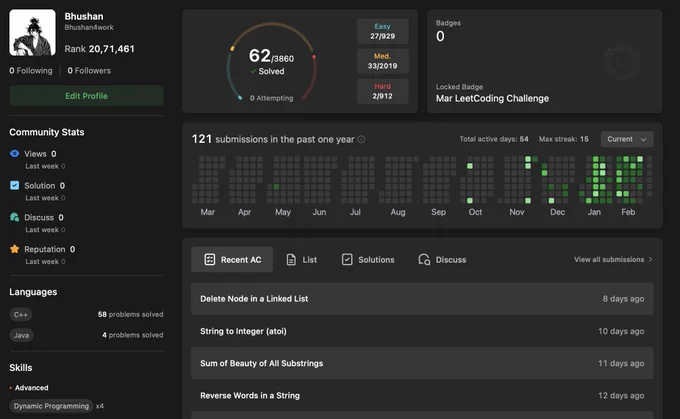Open Reverse Words in a String

coord(422,395)
